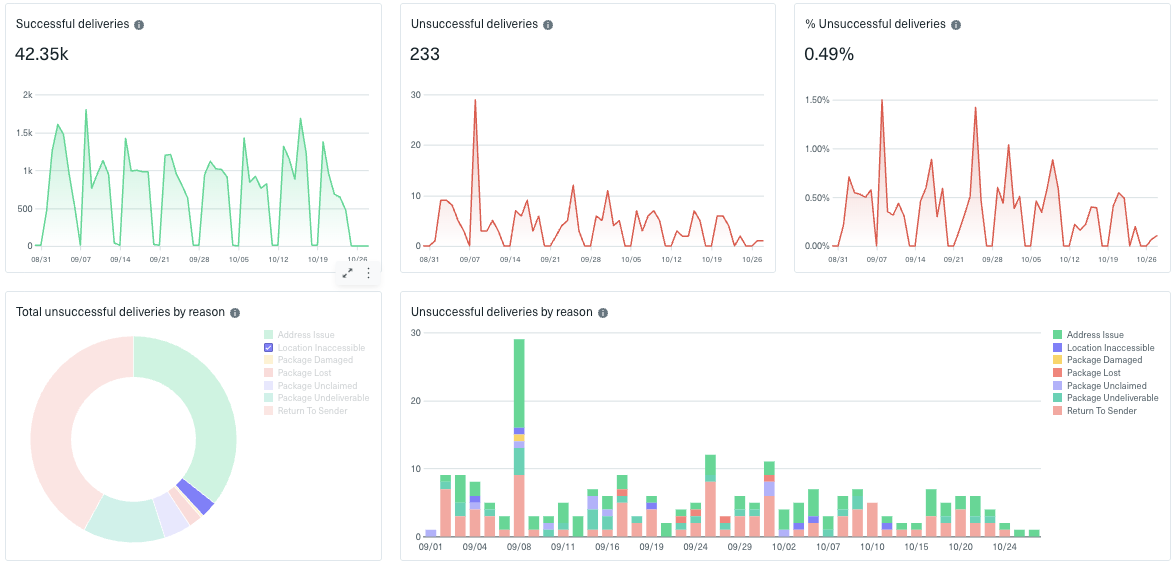Viewport: 1175px width, 566px height.
Task: Toggle Package Unclaimed series in bar chart legend
Action: tap(1099, 385)
